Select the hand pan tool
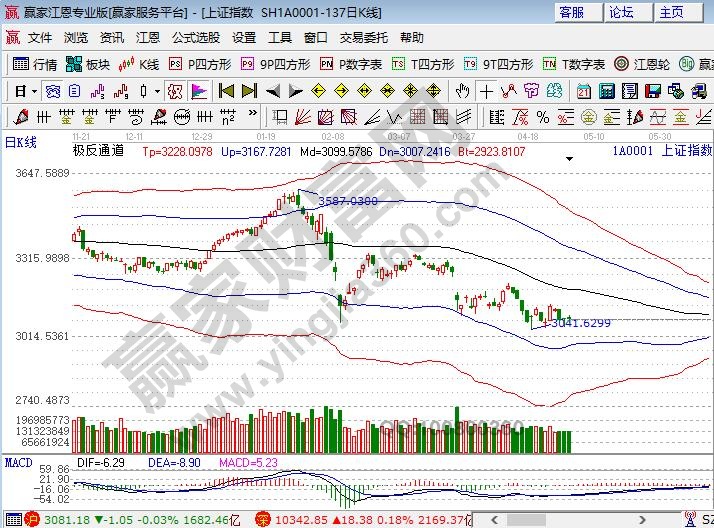Screen dimensions: 714x528 click(463, 90)
